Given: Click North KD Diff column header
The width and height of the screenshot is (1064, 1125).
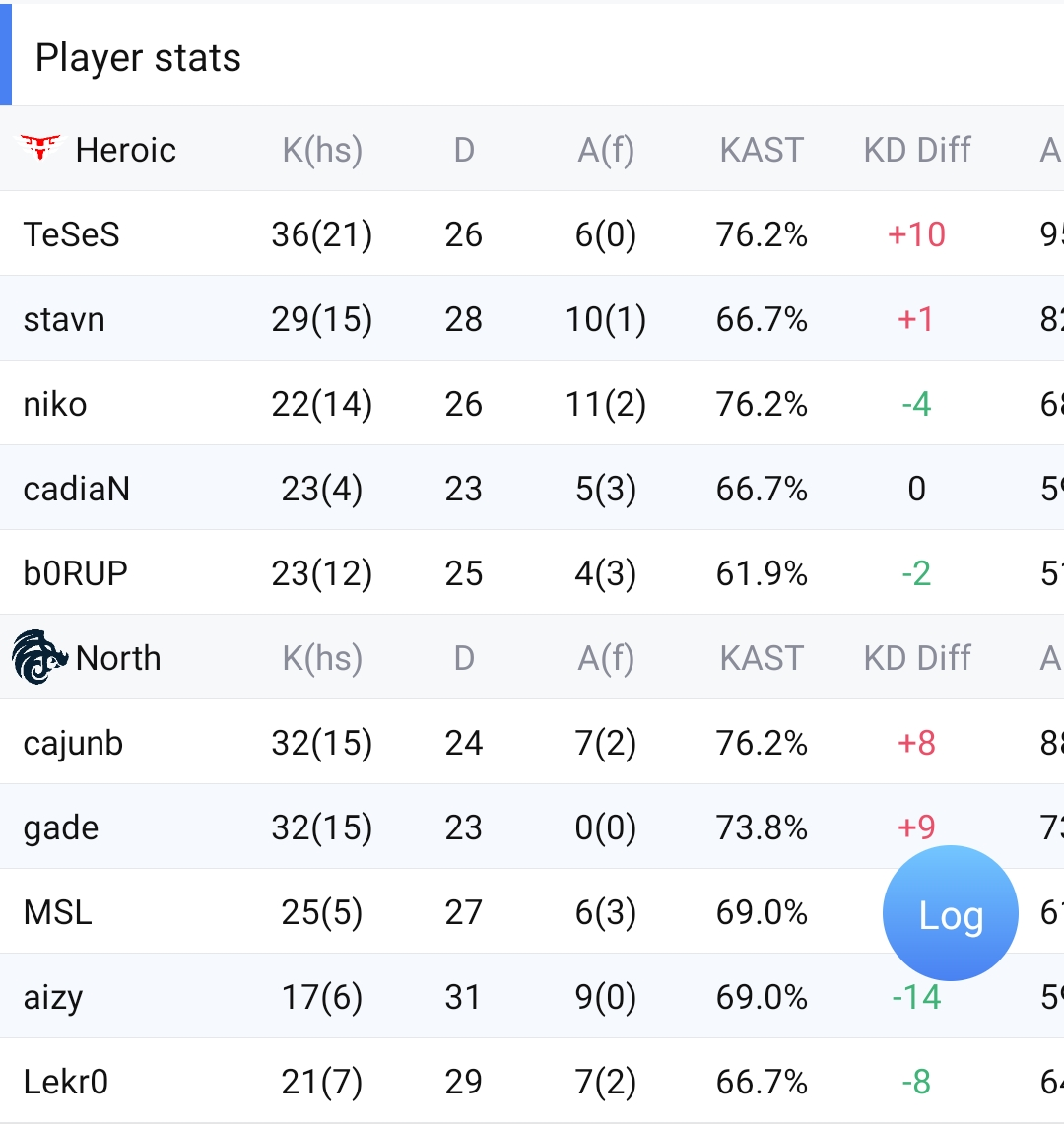Looking at the screenshot, I should click(x=917, y=658).
